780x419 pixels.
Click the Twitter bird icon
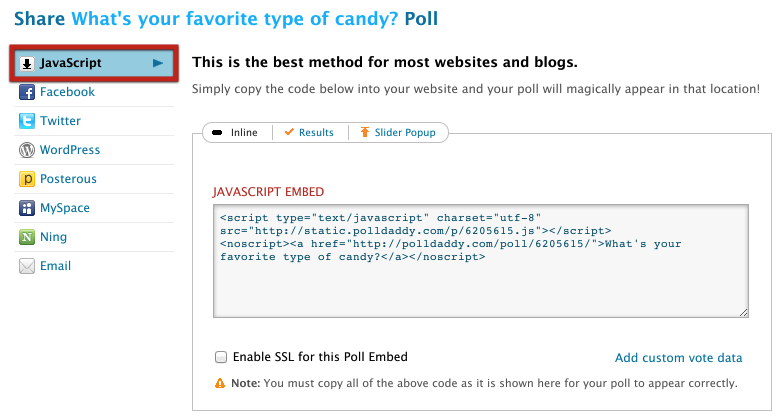28,121
